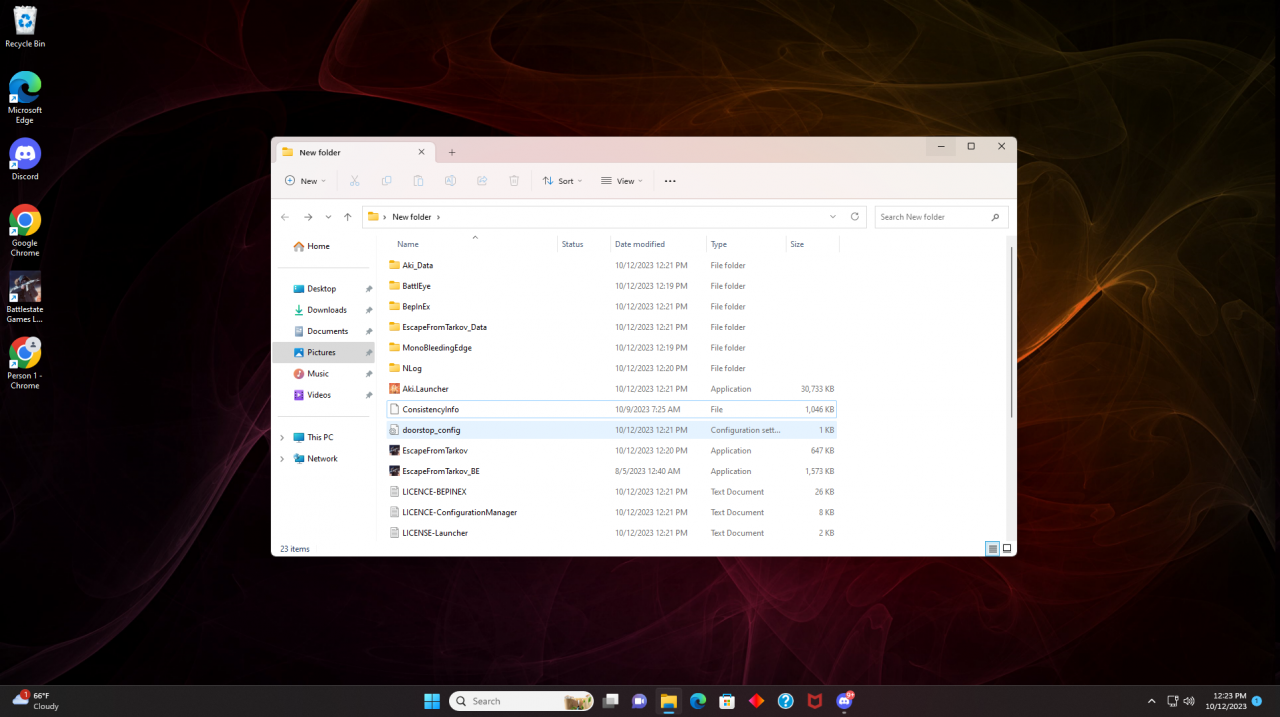Viewport: 1280px width, 717px height.
Task: Click the taskbar Search box
Action: pos(521,701)
